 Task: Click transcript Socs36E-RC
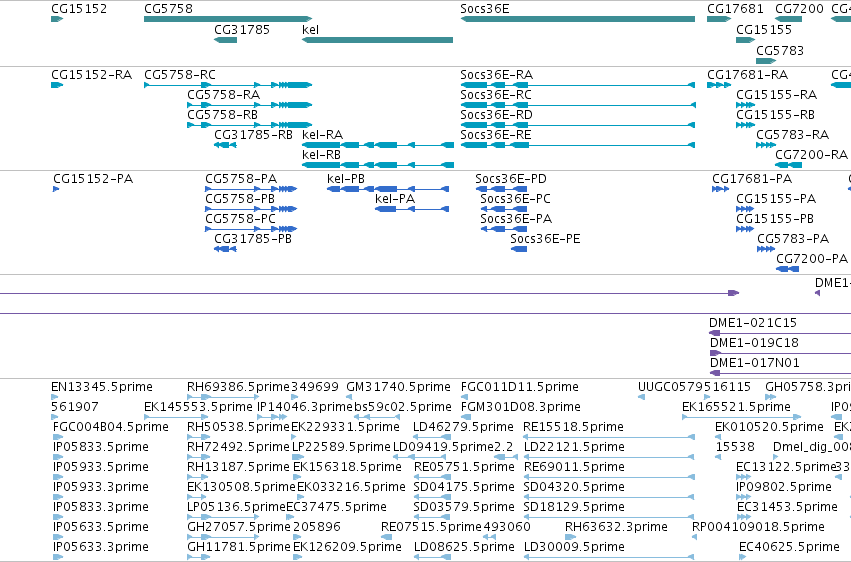tap(577, 105)
